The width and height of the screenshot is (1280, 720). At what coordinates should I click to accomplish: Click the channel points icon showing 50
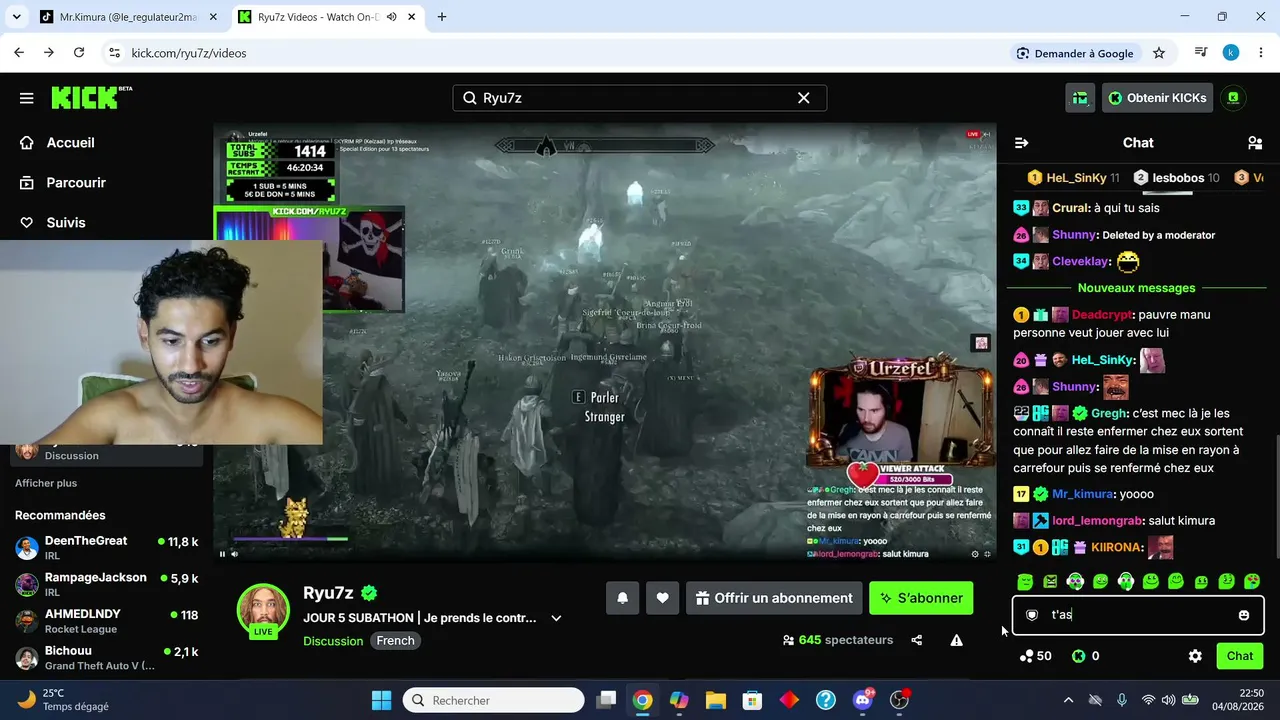click(1027, 656)
